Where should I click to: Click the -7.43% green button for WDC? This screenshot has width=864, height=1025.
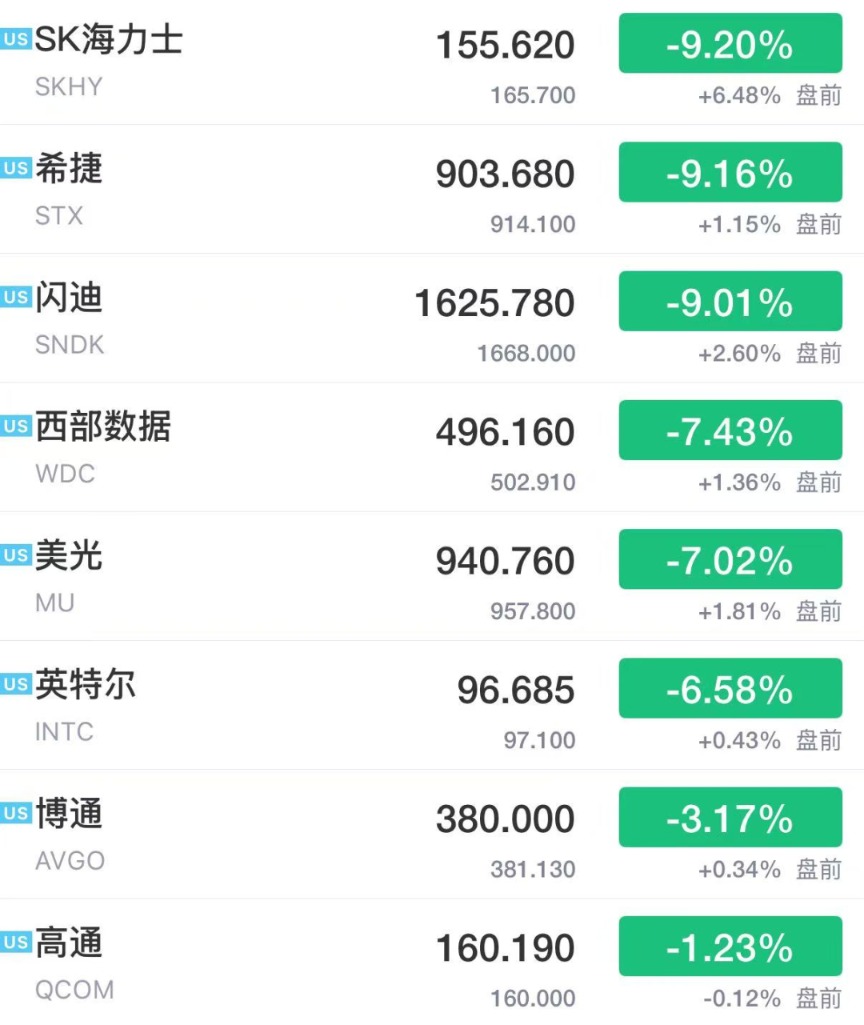[x=730, y=430]
